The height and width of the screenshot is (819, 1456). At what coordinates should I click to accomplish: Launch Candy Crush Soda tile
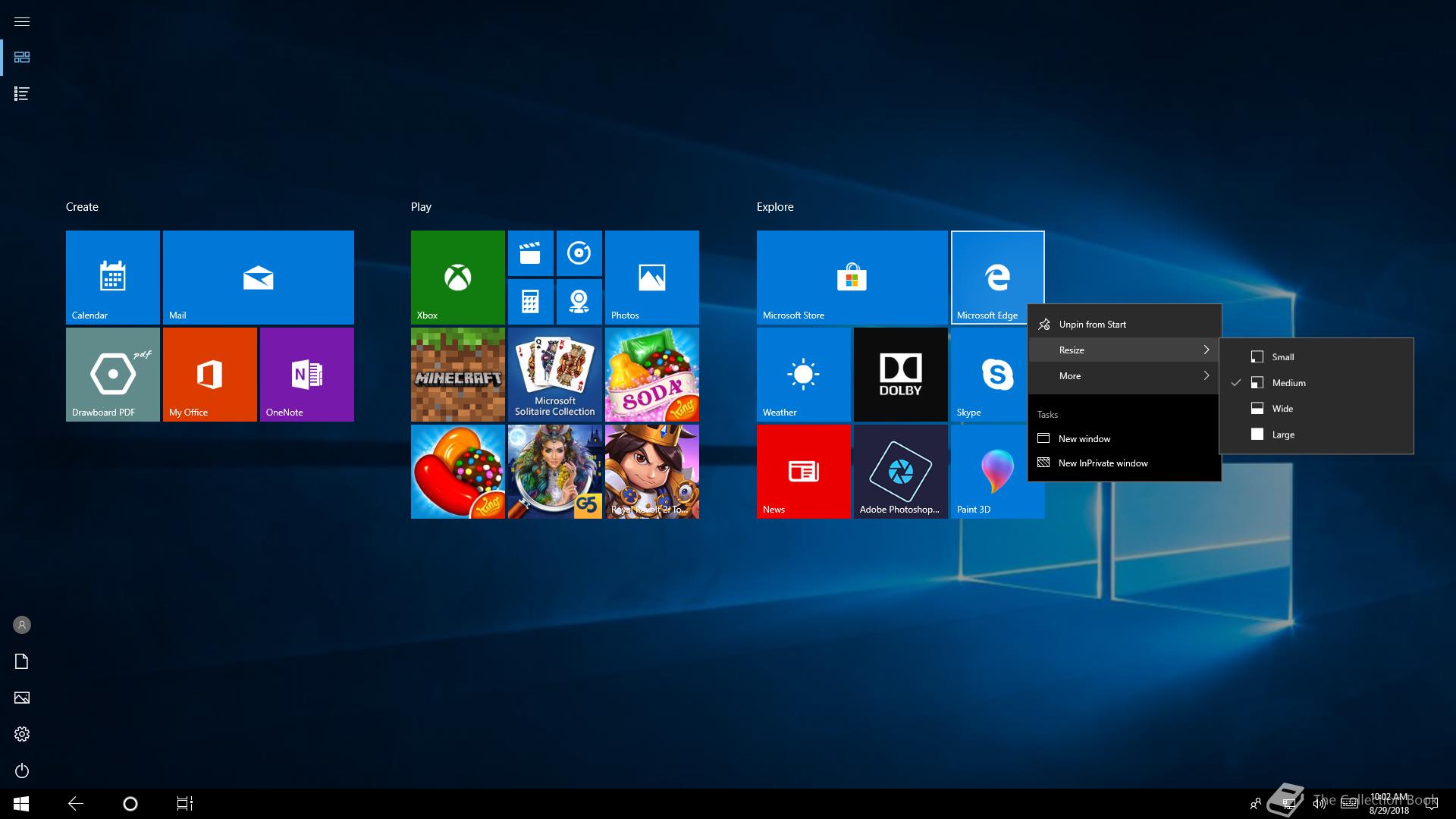pyautogui.click(x=652, y=375)
